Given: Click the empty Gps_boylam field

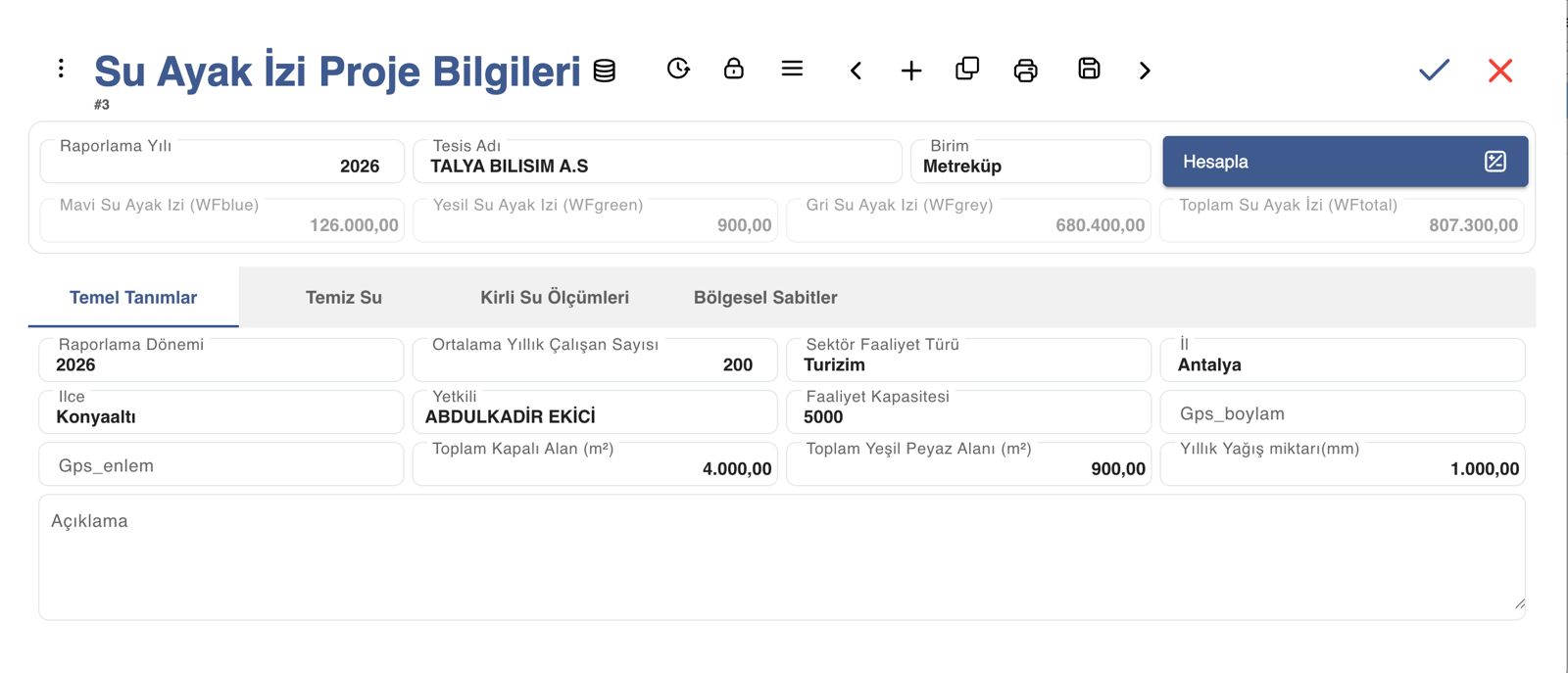Looking at the screenshot, I should [x=1343, y=412].
